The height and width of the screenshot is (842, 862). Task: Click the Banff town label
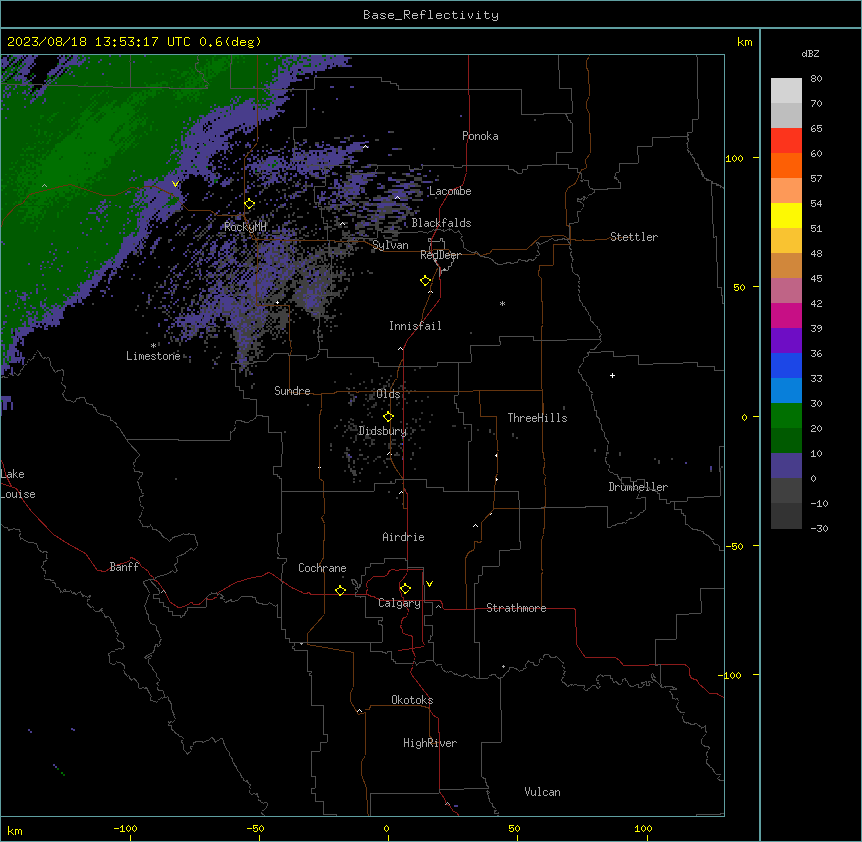pyautogui.click(x=124, y=567)
